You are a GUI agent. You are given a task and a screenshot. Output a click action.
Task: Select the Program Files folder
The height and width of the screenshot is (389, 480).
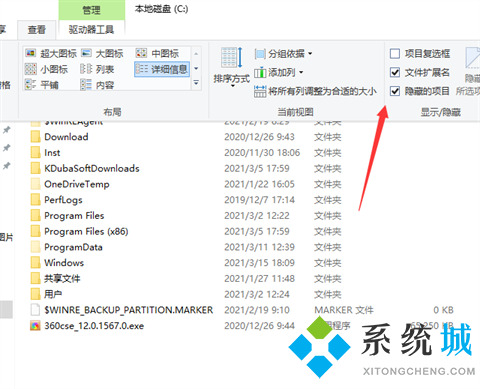tap(74, 216)
